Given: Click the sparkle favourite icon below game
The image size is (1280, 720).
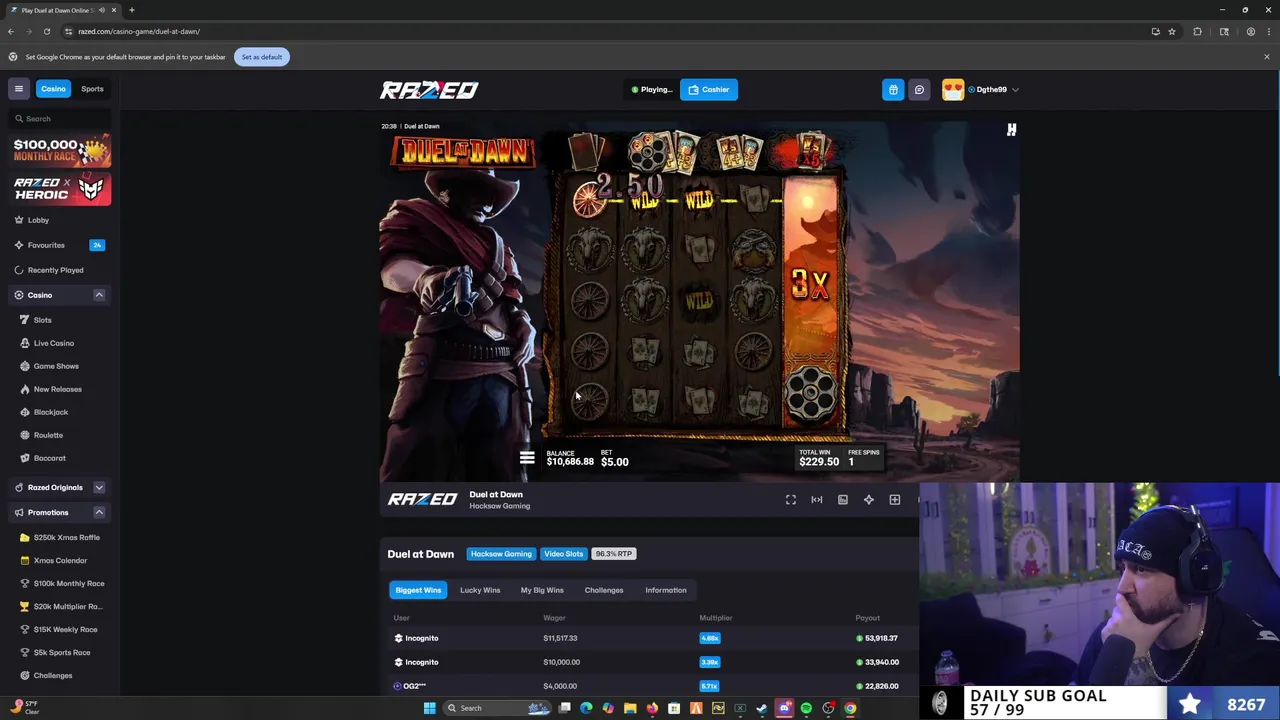Looking at the screenshot, I should click(868, 500).
